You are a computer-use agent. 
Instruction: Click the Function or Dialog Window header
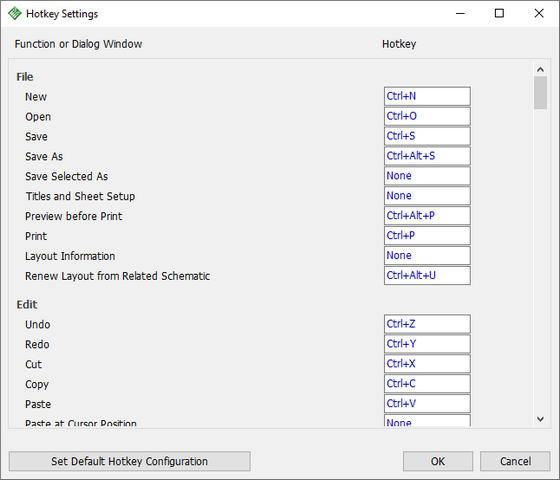[78, 44]
